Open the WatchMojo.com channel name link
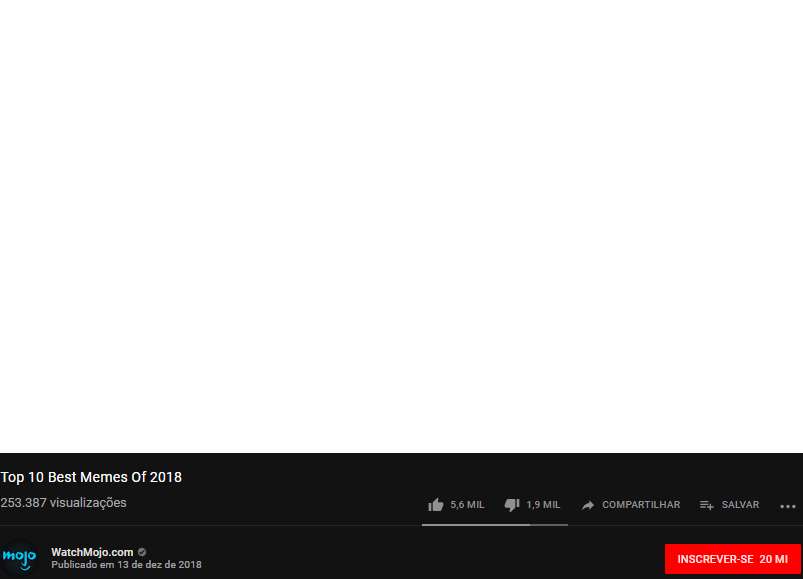The width and height of the screenshot is (803, 579). pos(92,552)
